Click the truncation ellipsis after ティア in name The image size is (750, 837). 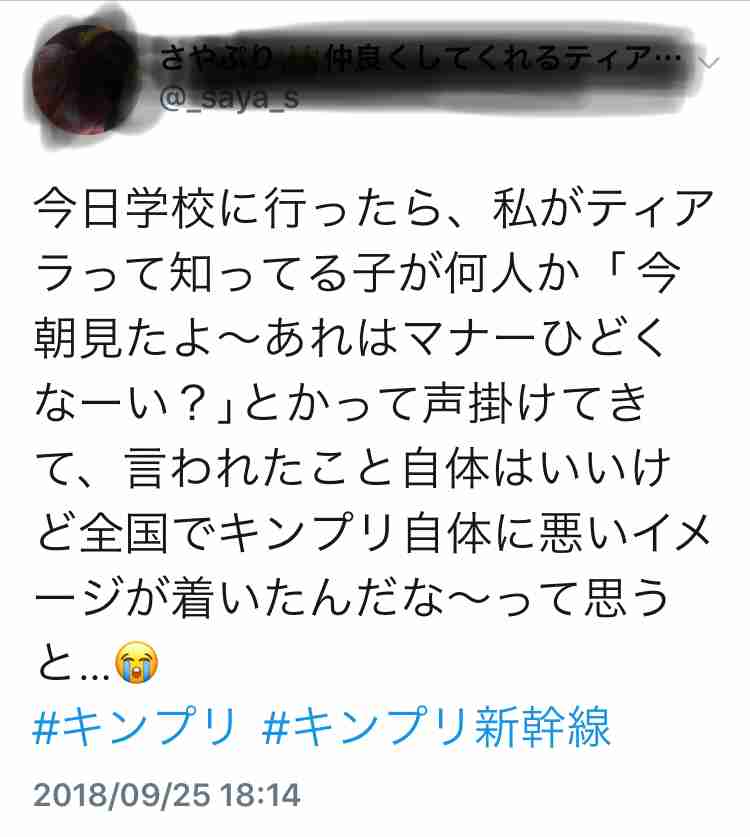point(667,59)
